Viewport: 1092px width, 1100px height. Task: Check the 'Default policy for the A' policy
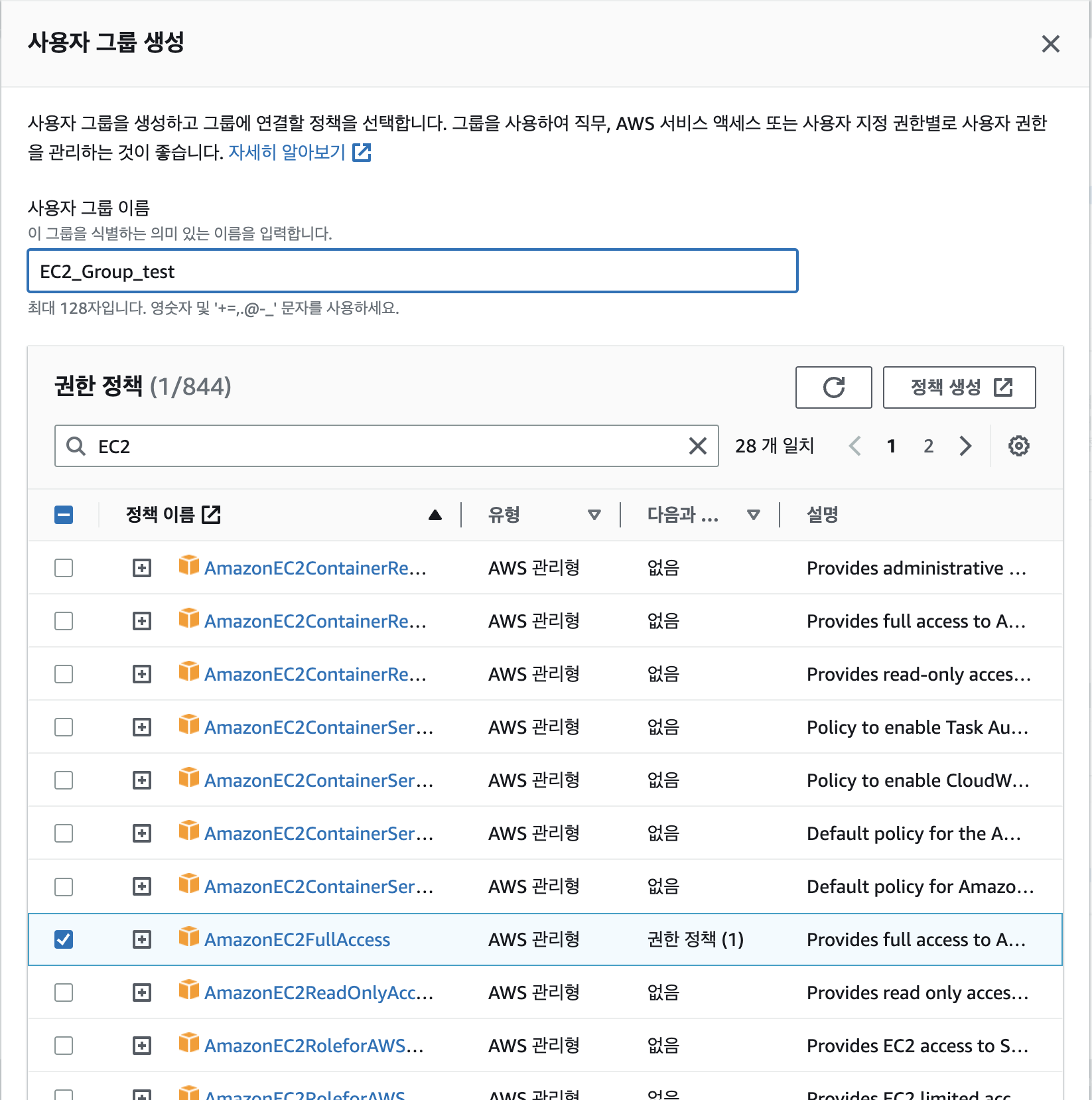click(64, 833)
